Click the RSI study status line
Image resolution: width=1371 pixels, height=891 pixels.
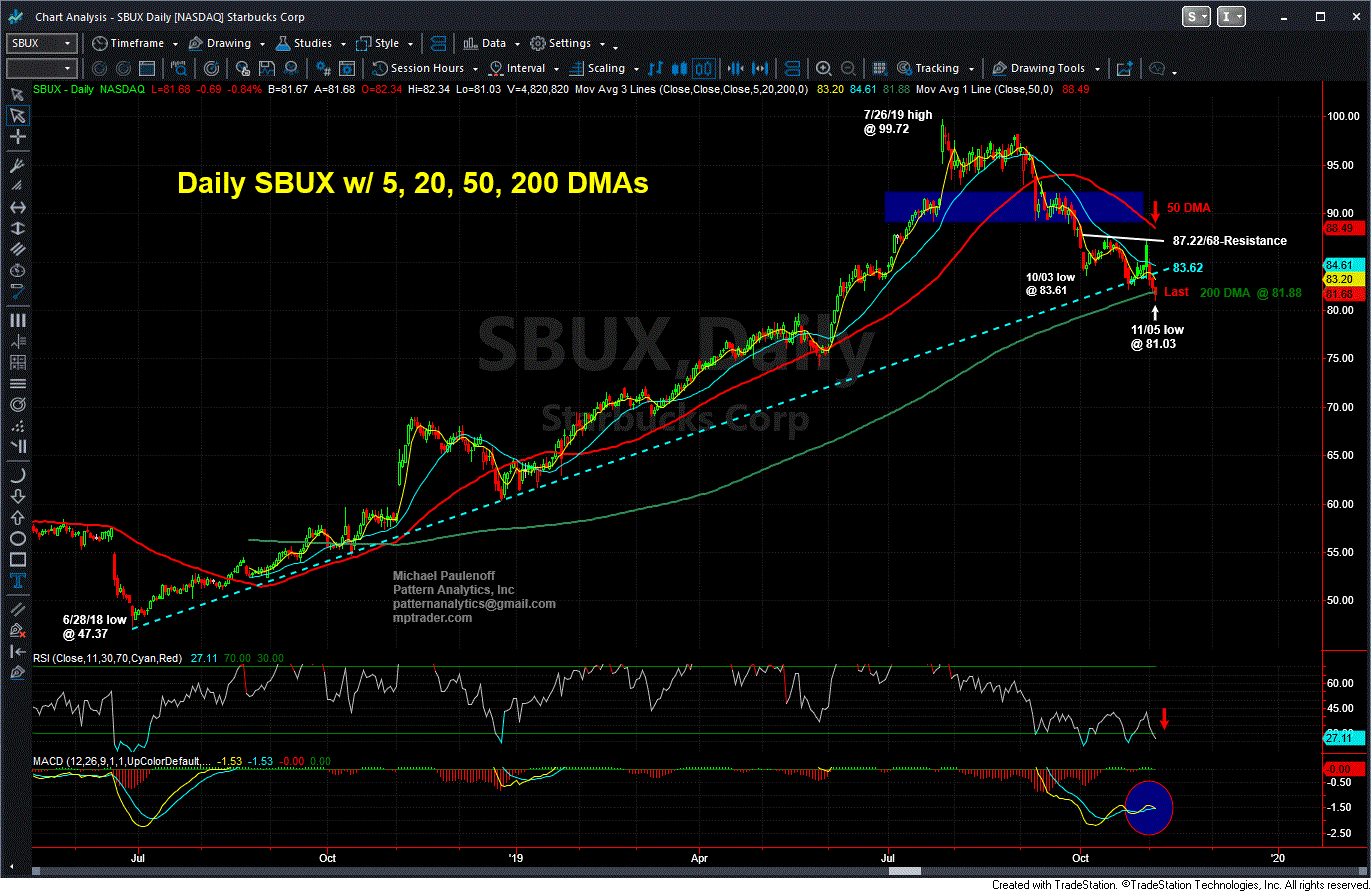pos(161,658)
